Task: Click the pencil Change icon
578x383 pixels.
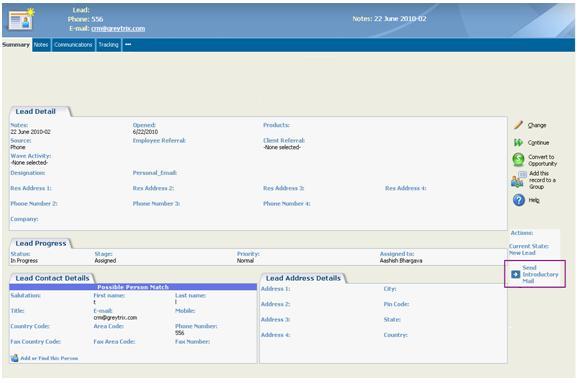Action: pos(518,125)
